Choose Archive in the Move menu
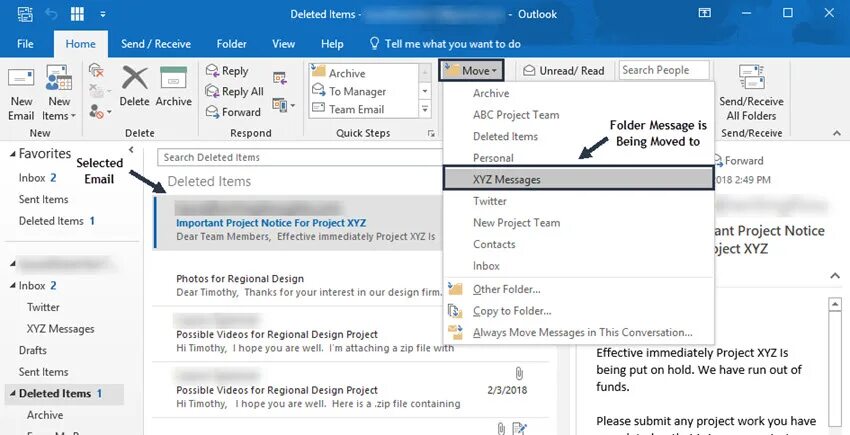This screenshot has width=850, height=435. 578,93
